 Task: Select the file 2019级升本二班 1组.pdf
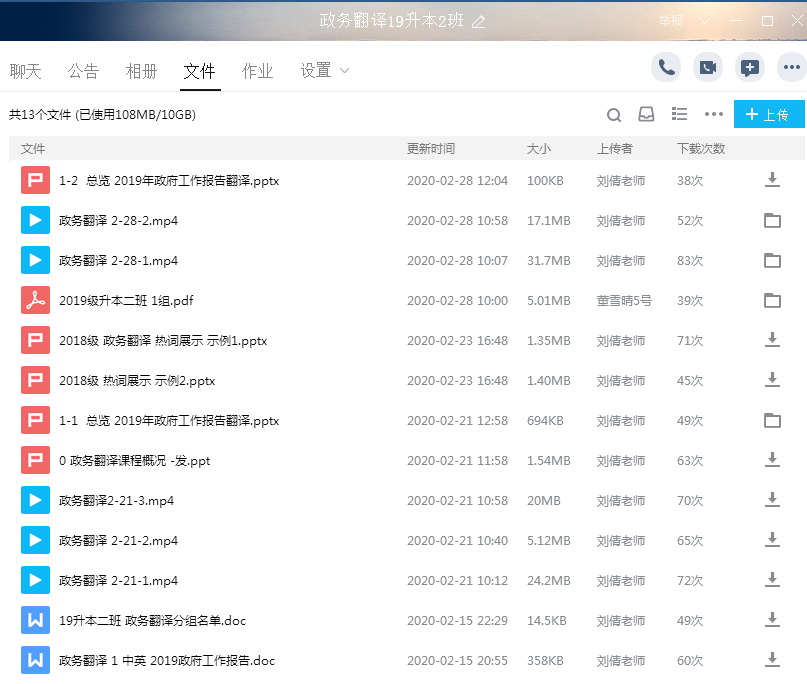pos(125,300)
